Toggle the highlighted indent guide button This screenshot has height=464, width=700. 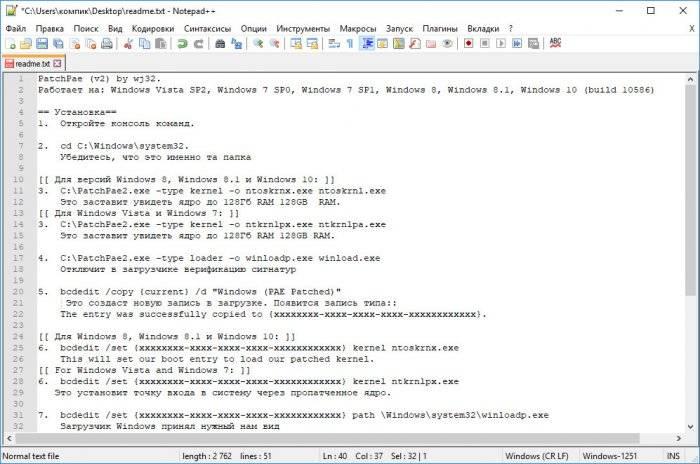pyautogui.click(x=367, y=43)
